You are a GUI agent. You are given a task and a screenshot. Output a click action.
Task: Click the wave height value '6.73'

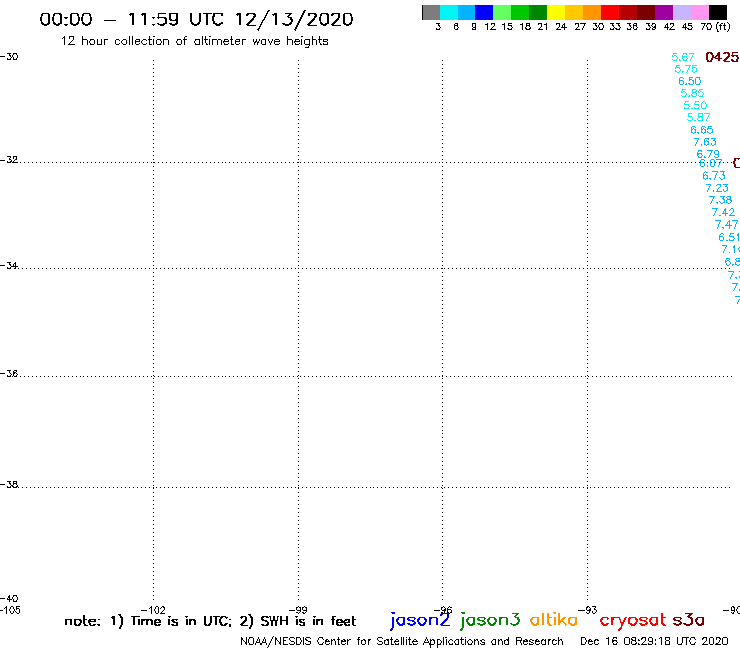coord(714,176)
